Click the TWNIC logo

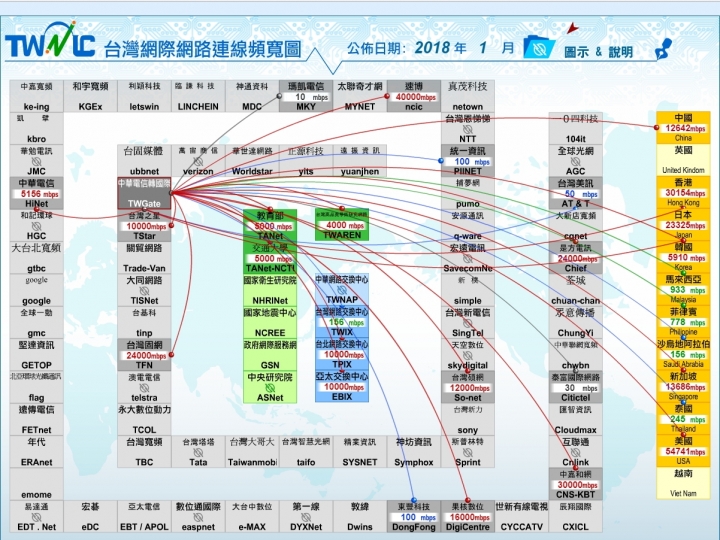(50, 40)
